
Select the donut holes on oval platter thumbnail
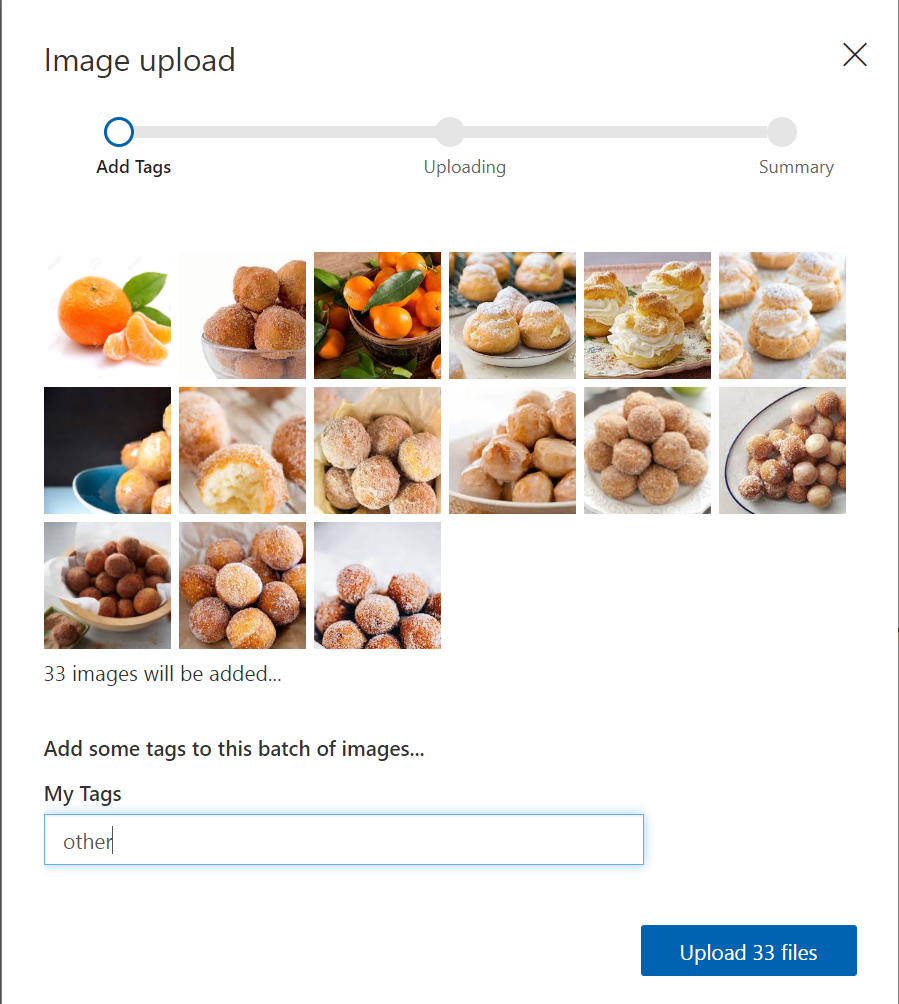[x=782, y=450]
